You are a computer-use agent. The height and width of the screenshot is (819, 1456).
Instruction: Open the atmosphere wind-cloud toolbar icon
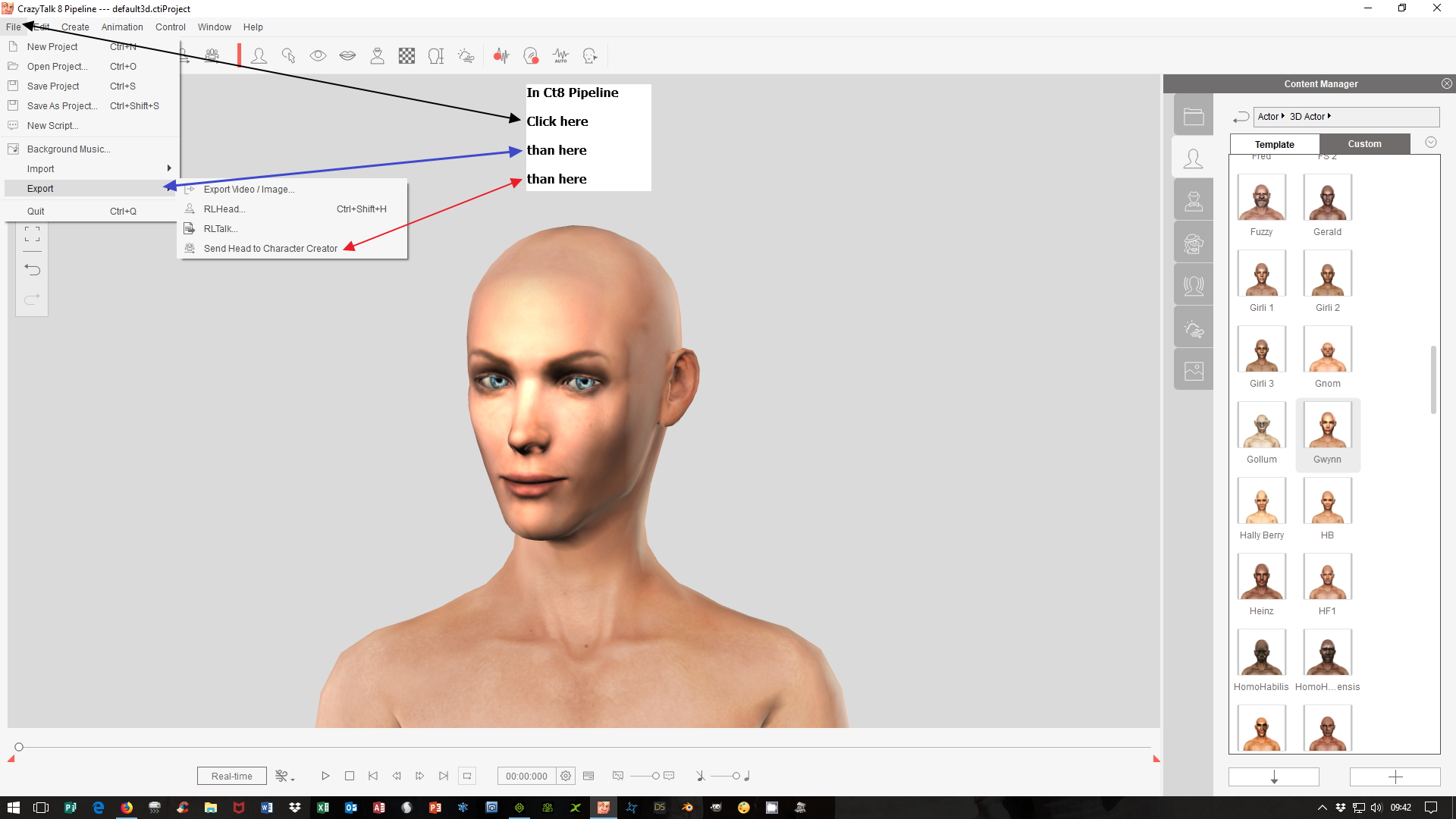click(x=466, y=55)
